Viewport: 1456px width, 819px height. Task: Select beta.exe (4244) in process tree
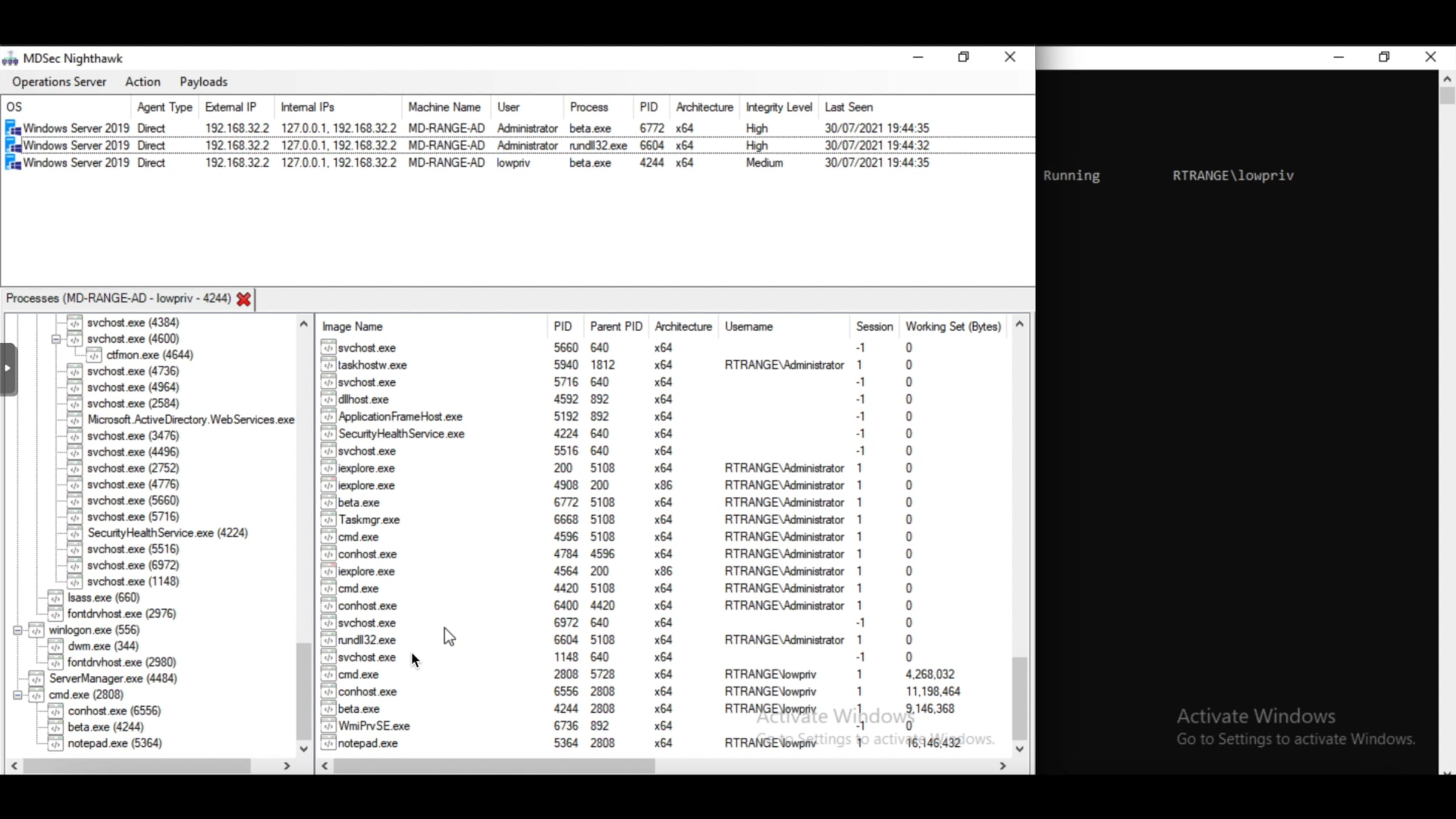[x=106, y=727]
